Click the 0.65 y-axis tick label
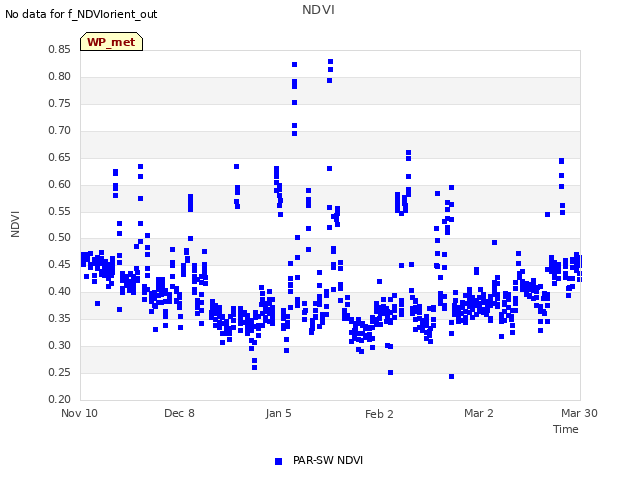Screen dimensions: 640x480 tap(60, 157)
